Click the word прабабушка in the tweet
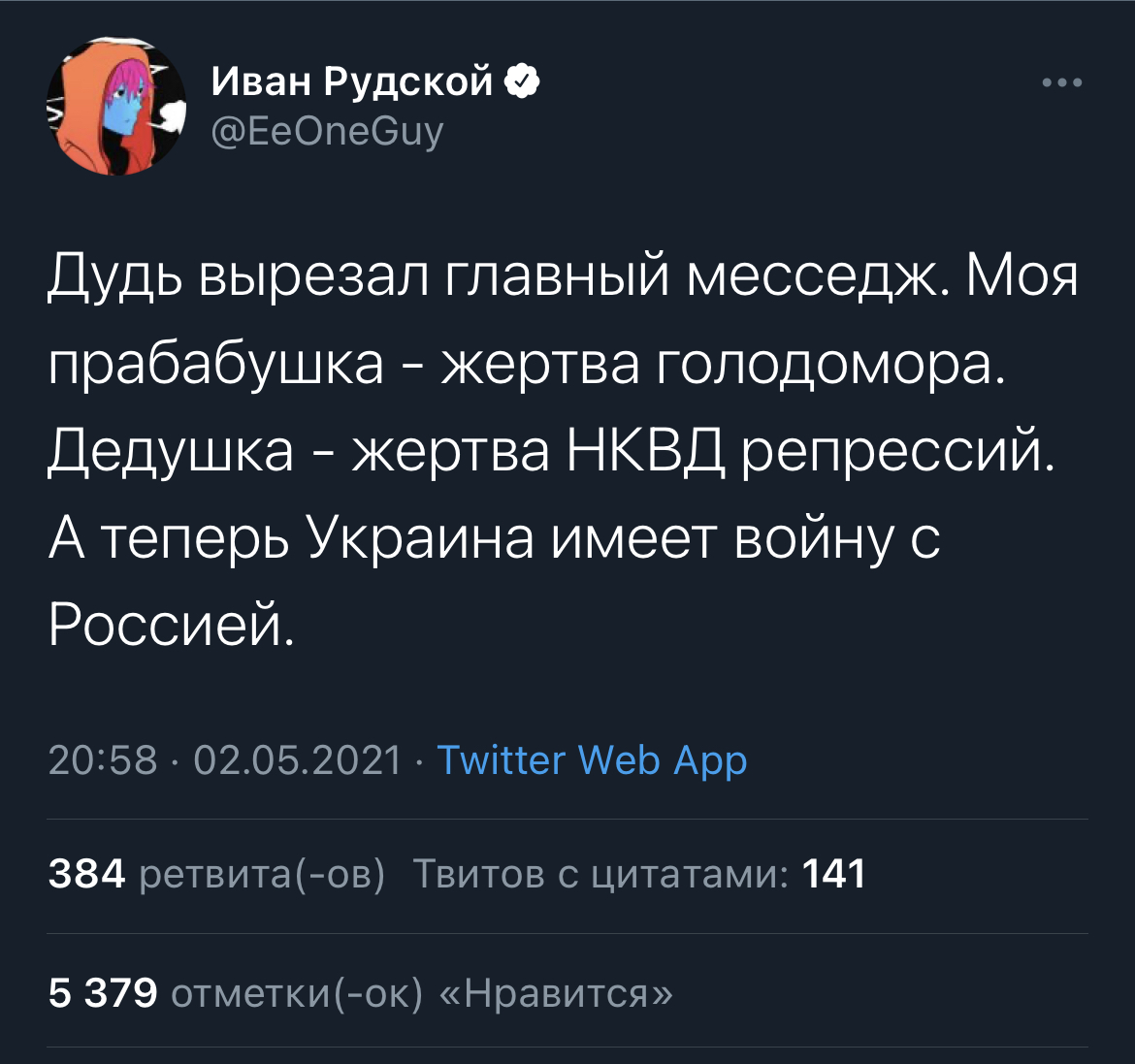Viewport: 1135px width, 1064px height. point(215,365)
